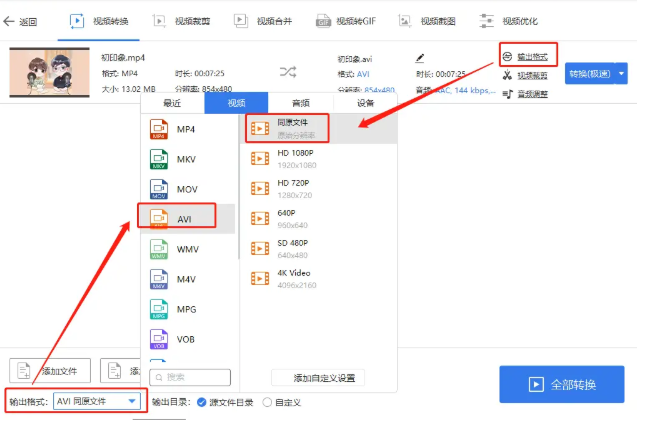
Task: Choose the 4K Video preset icon
Action: click(x=260, y=278)
